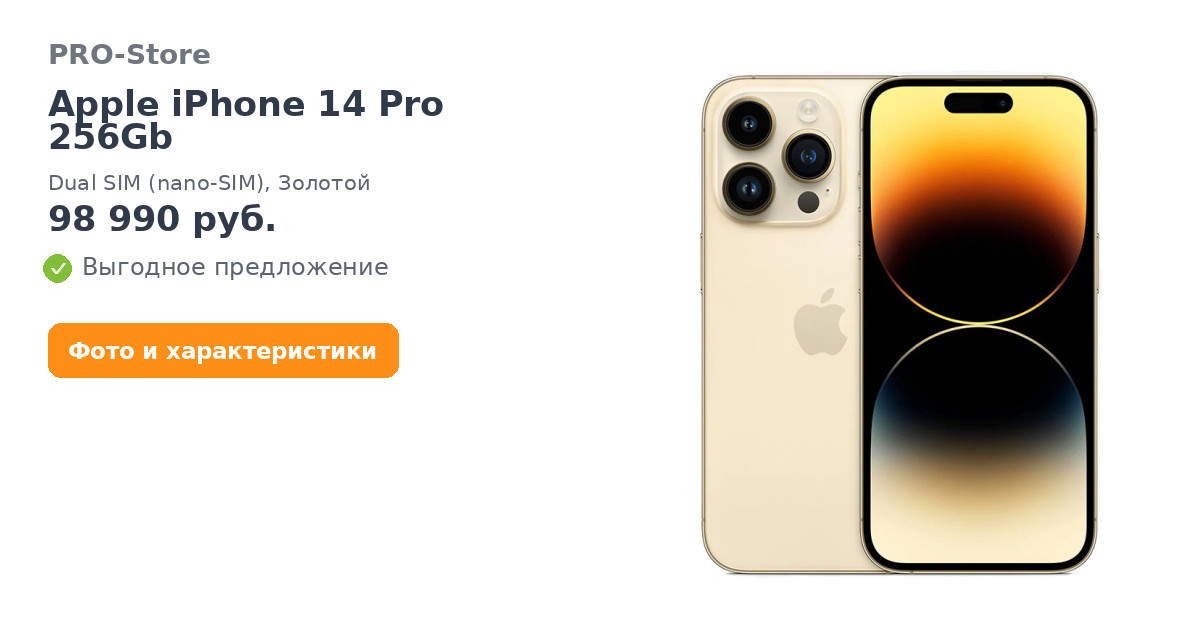Open the Apple iPhone 14 Pro 256Gb title
Image resolution: width=1200 pixels, height=630 pixels.
pos(246,121)
